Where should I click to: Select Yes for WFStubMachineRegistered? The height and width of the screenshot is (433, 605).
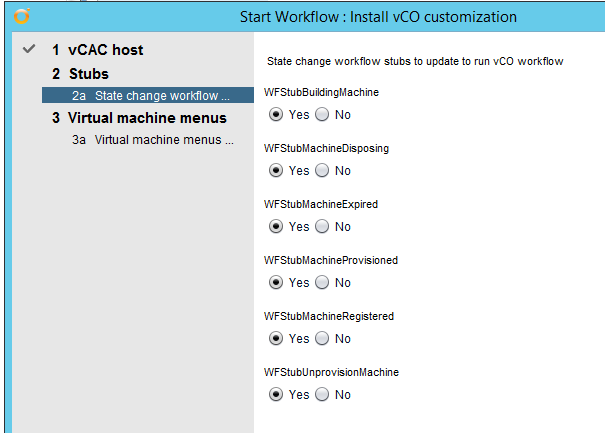(x=276, y=338)
